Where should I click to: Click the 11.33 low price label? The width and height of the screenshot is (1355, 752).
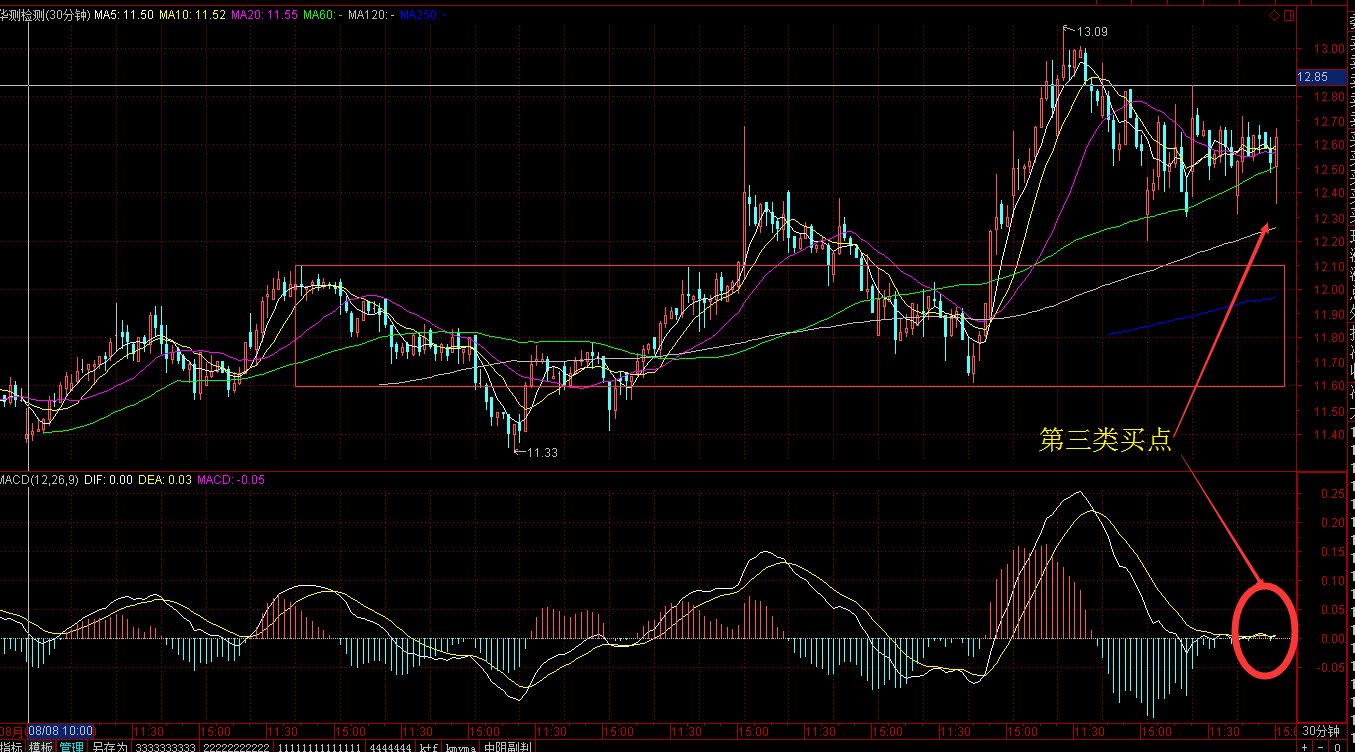tap(541, 453)
